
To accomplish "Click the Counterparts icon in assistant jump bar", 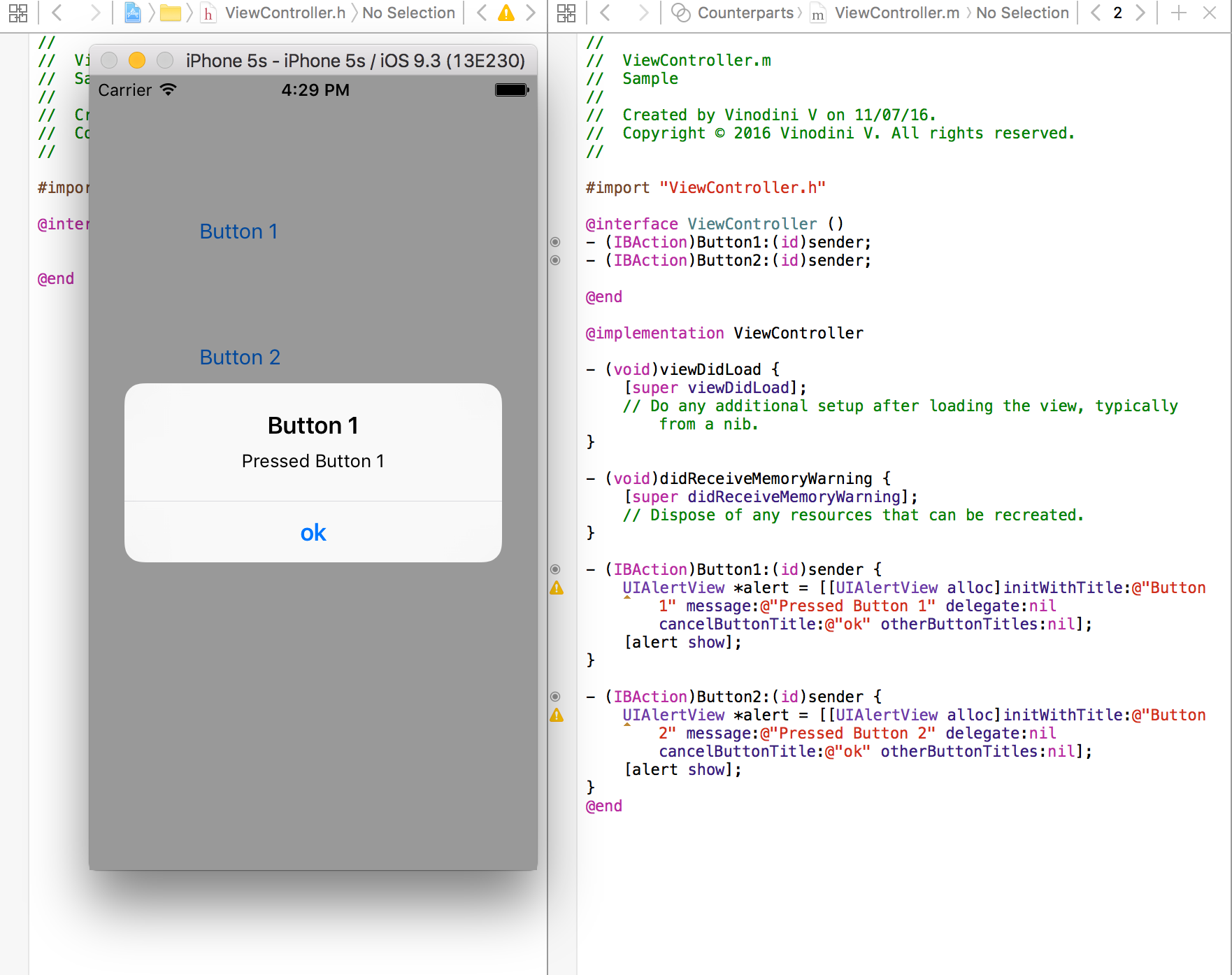I will pyautogui.click(x=679, y=13).
